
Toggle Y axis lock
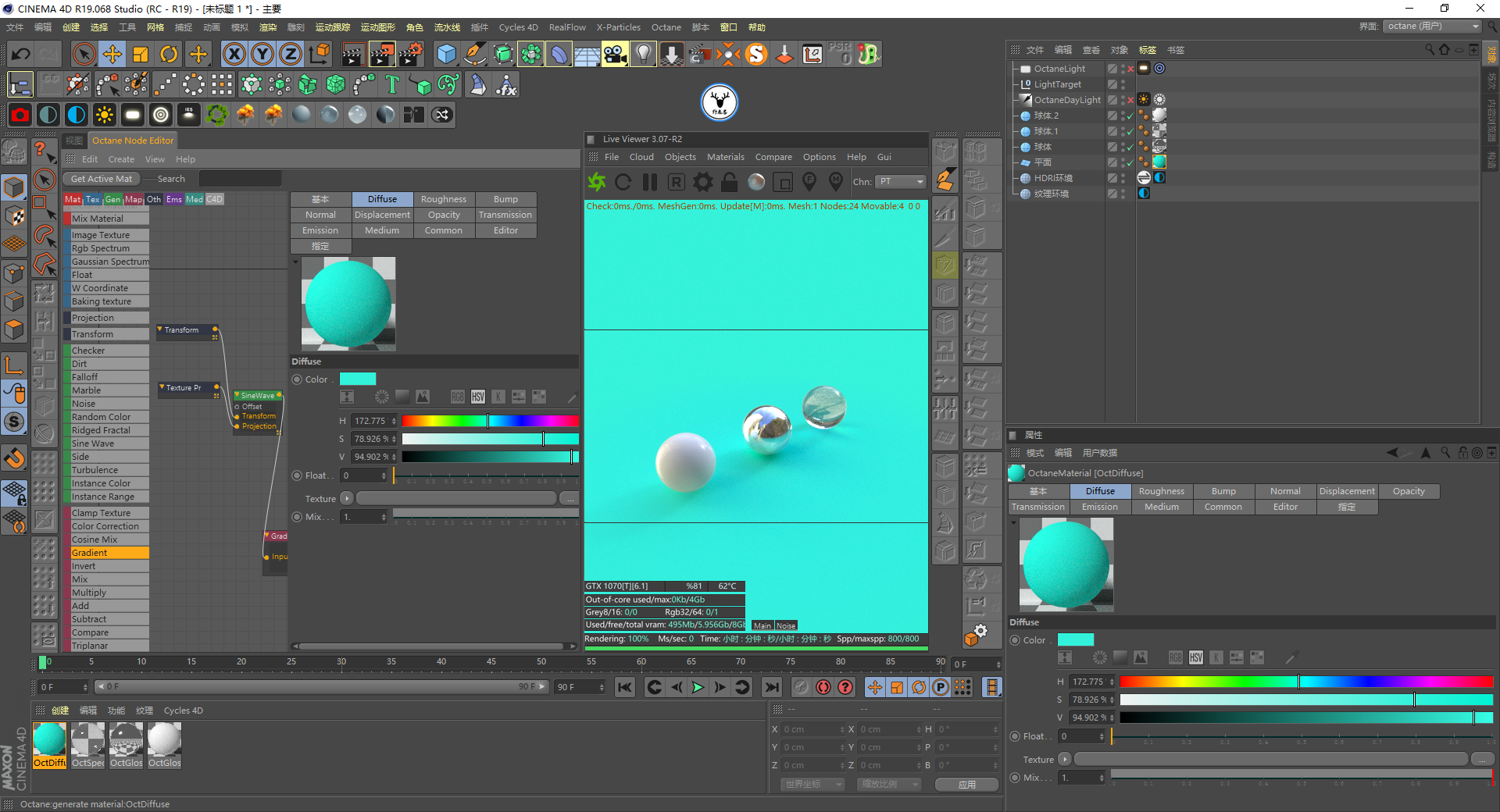(x=262, y=54)
